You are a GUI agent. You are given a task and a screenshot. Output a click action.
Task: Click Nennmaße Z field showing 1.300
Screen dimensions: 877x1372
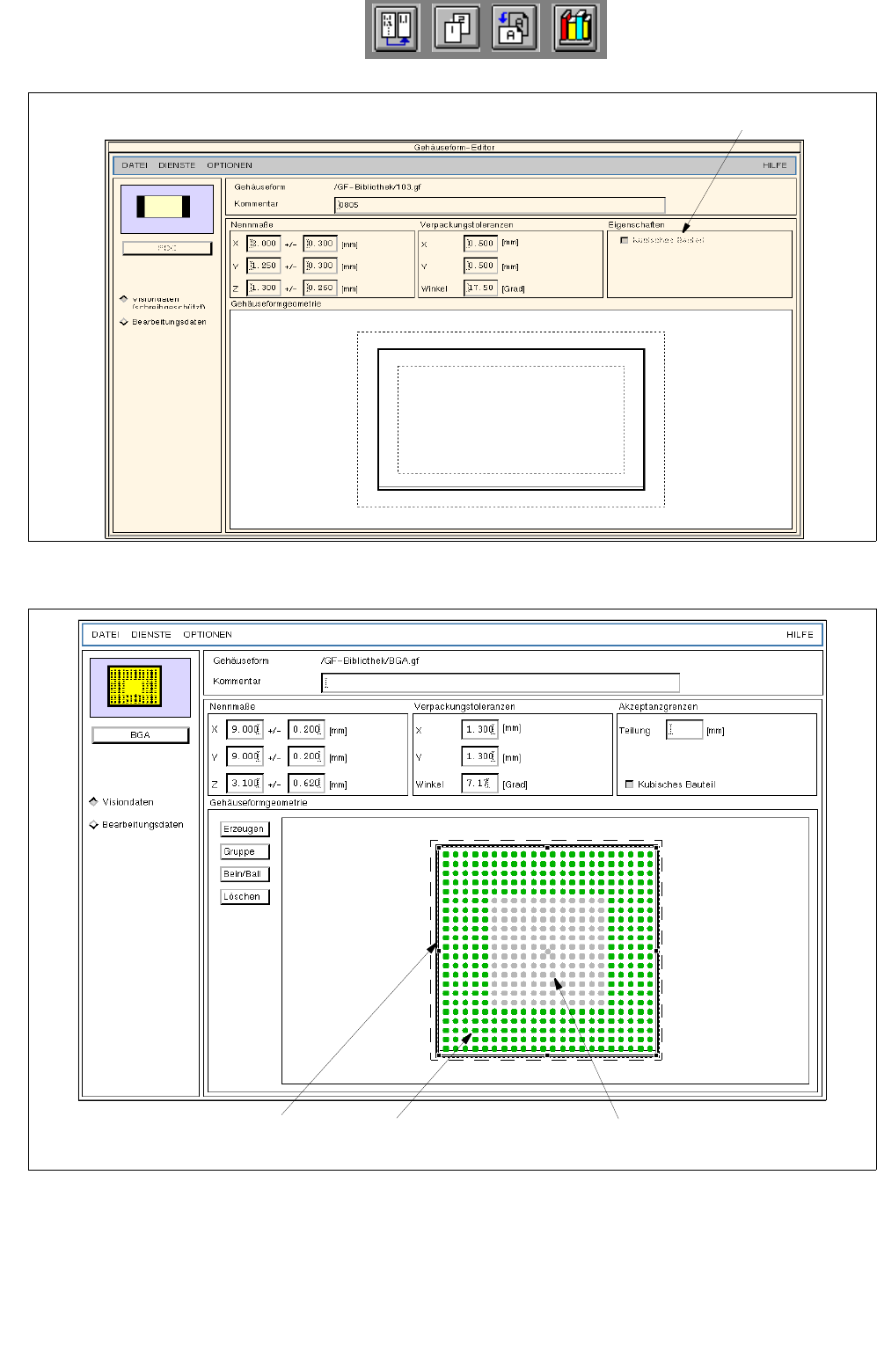click(263, 288)
